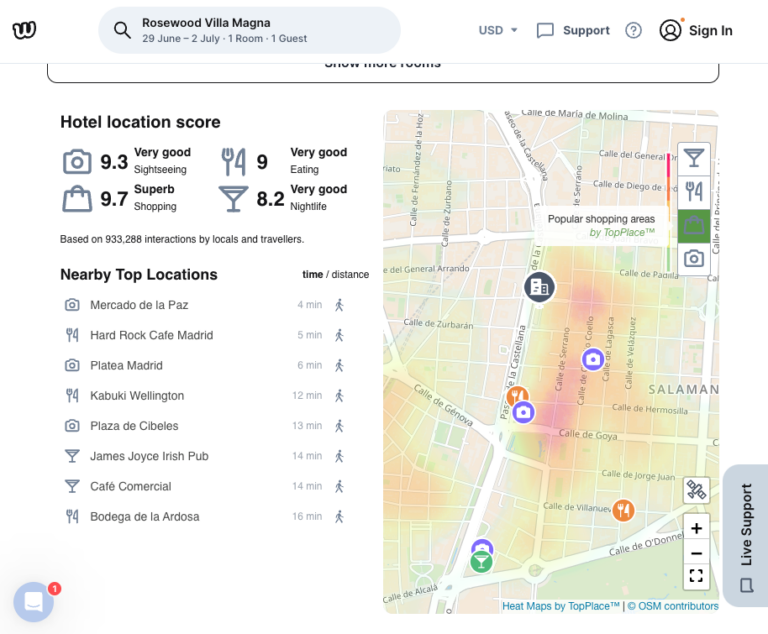
Task: Select Café Comercial location
Action: [131, 487]
